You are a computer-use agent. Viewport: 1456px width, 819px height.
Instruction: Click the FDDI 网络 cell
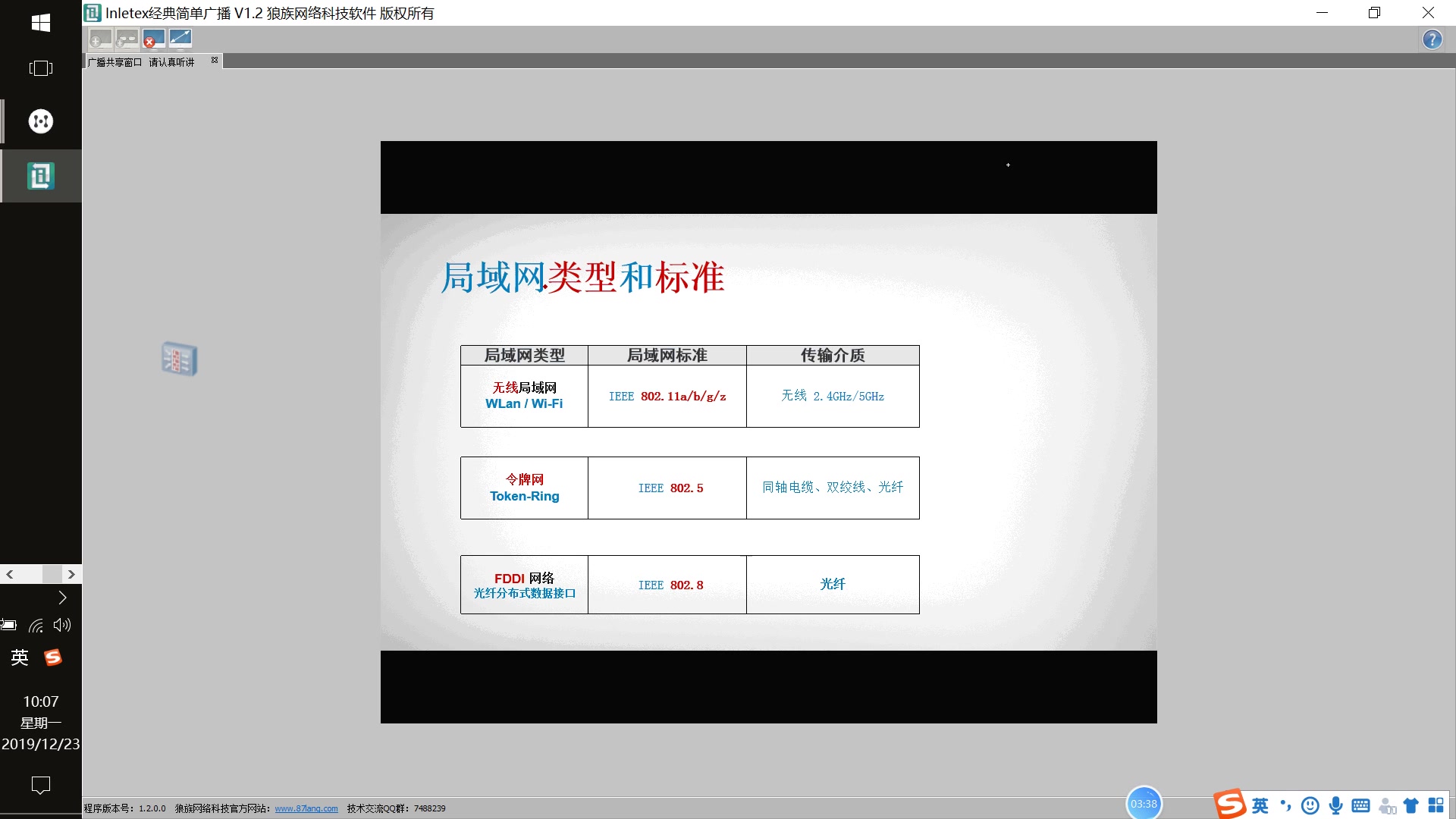tap(524, 585)
